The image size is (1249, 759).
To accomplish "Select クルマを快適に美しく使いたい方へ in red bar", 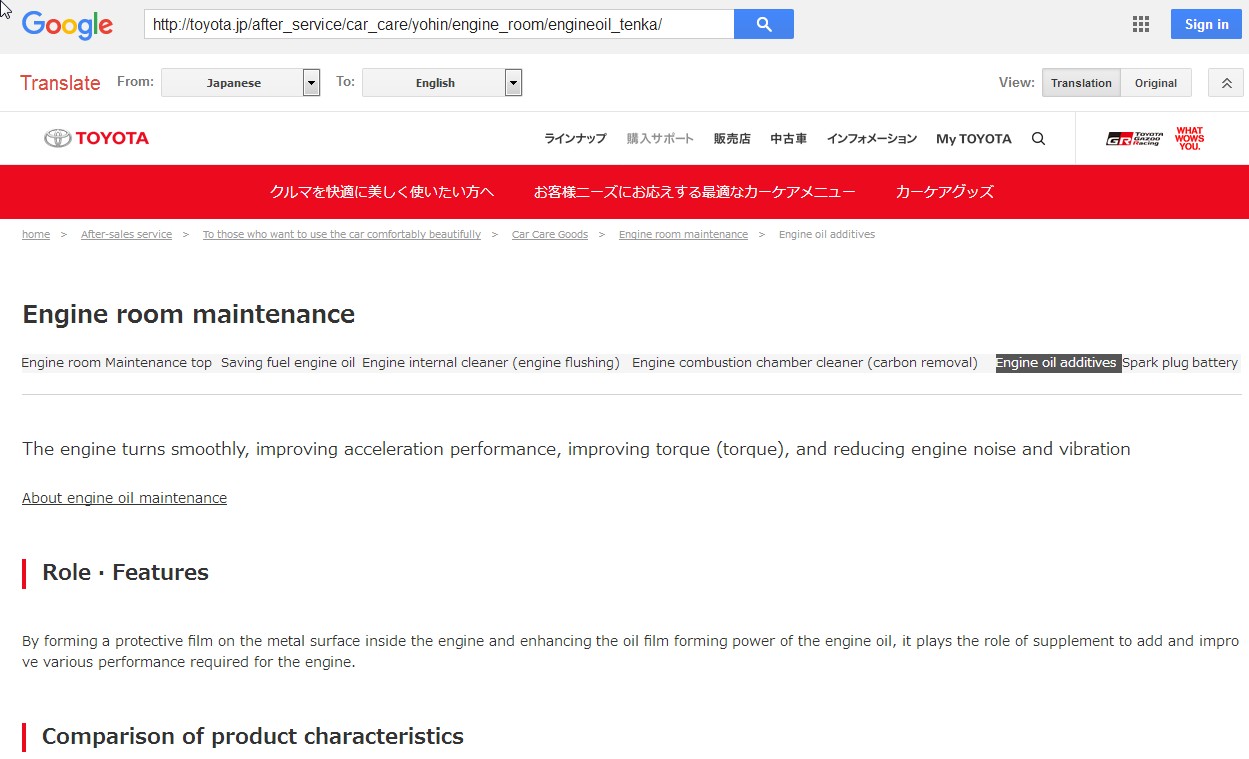I will [x=382, y=192].
